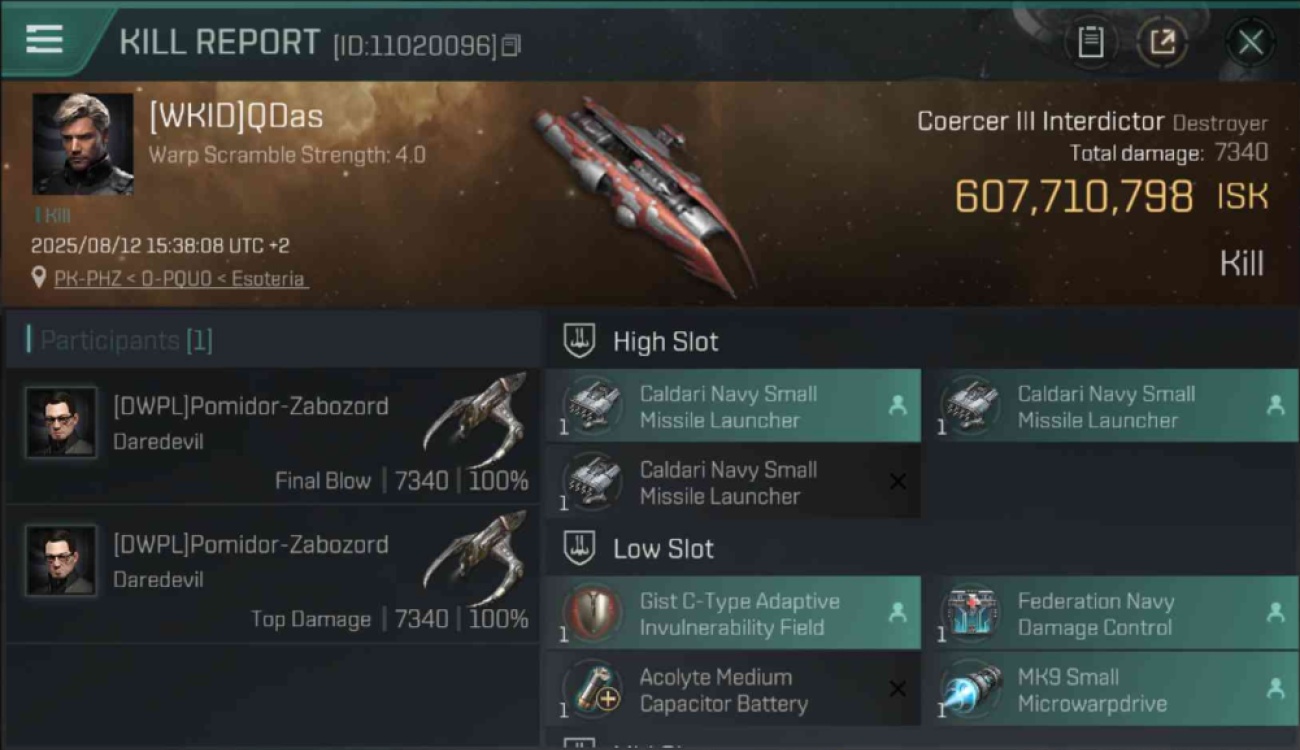Share the kill report
1300x750 pixels.
click(x=1162, y=42)
